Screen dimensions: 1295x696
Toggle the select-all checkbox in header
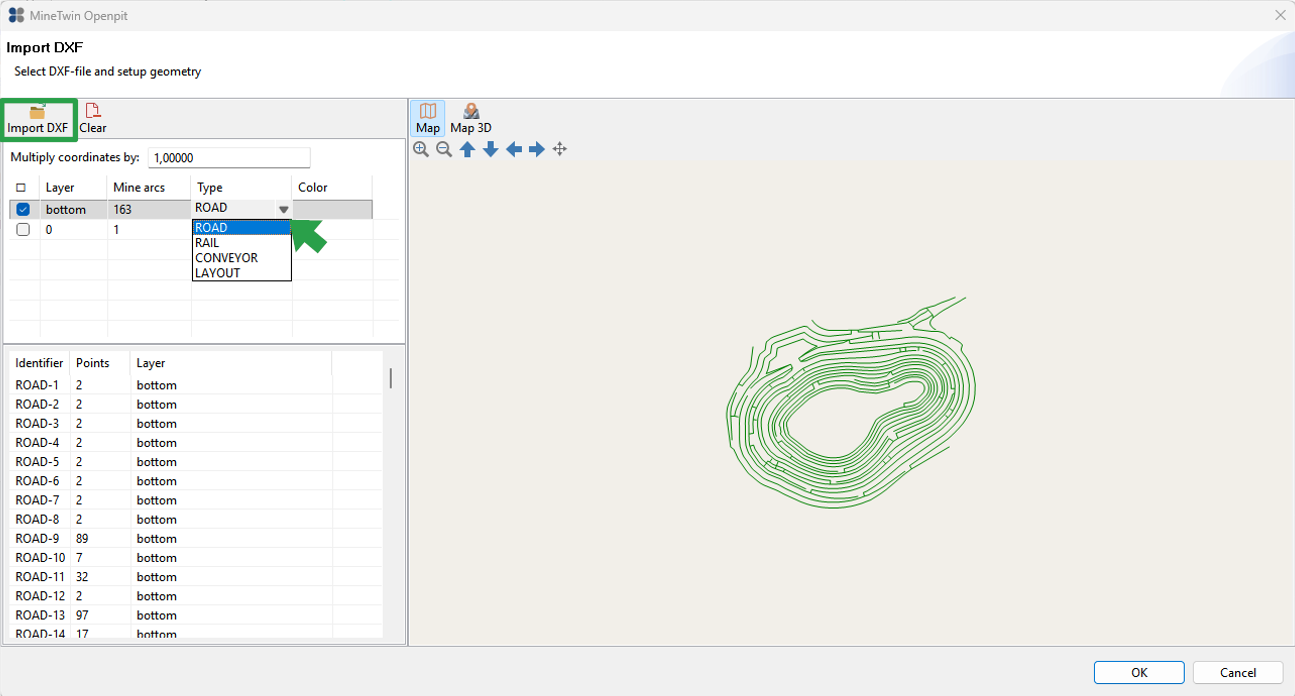click(21, 188)
